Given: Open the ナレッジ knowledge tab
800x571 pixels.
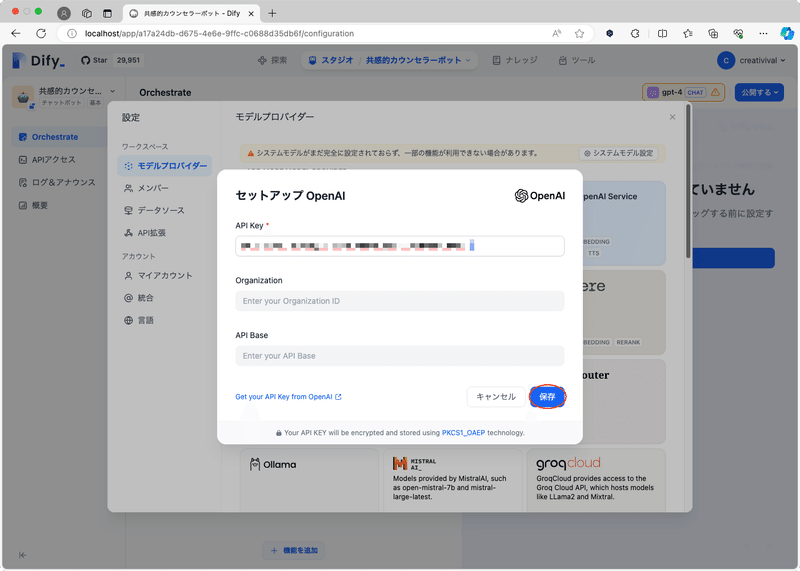Looking at the screenshot, I should (x=515, y=60).
